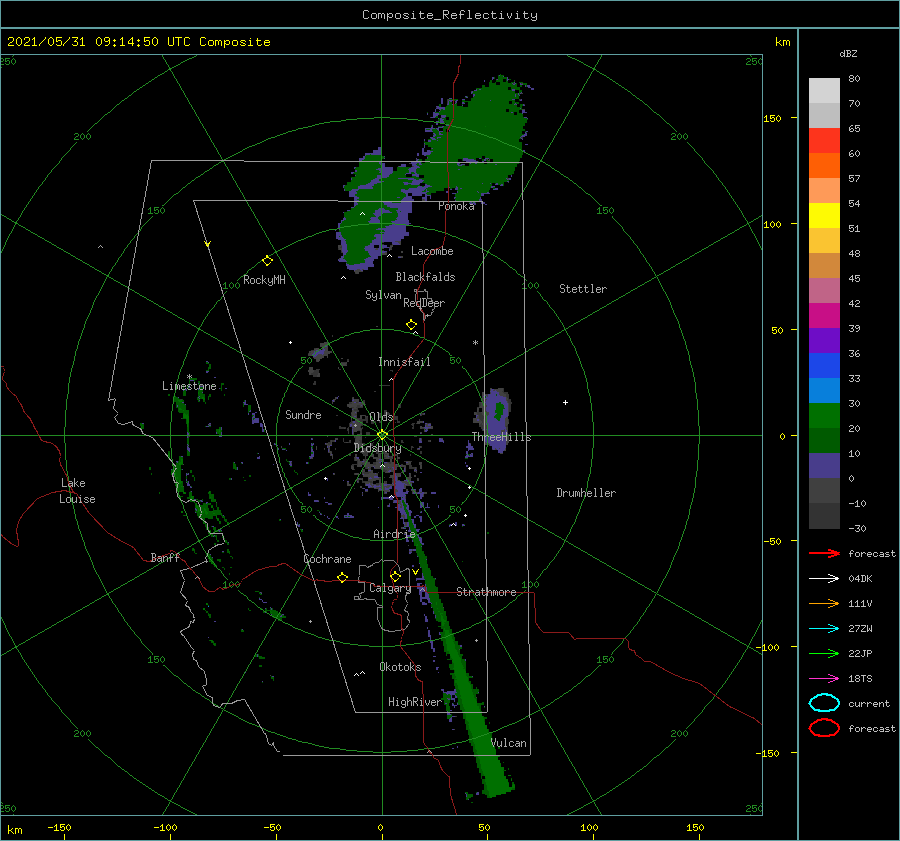Click the yellow diamond marker near RockyMH

[x=267, y=261]
